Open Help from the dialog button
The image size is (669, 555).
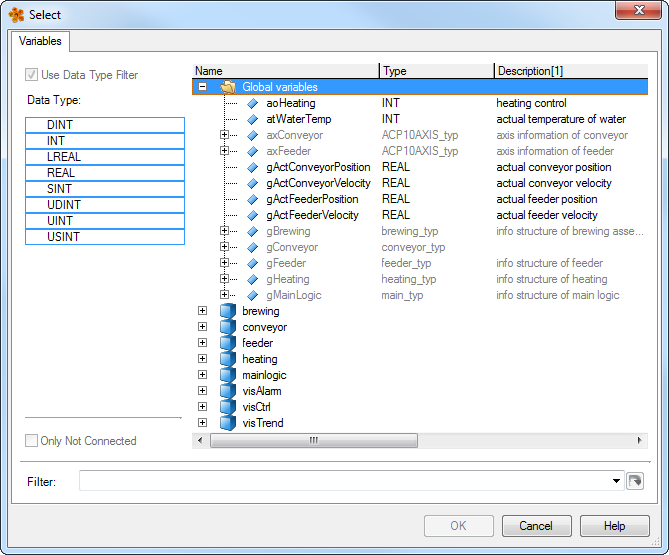[x=614, y=526]
